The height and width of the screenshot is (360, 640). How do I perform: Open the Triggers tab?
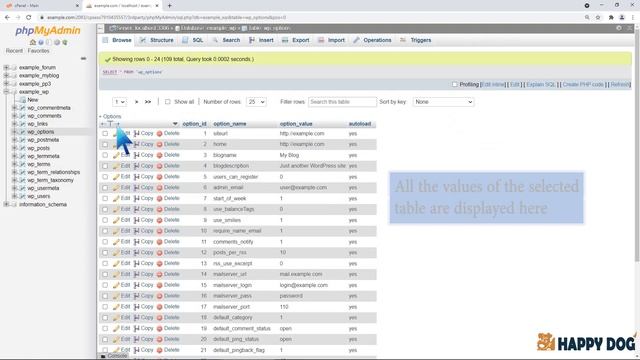point(416,40)
